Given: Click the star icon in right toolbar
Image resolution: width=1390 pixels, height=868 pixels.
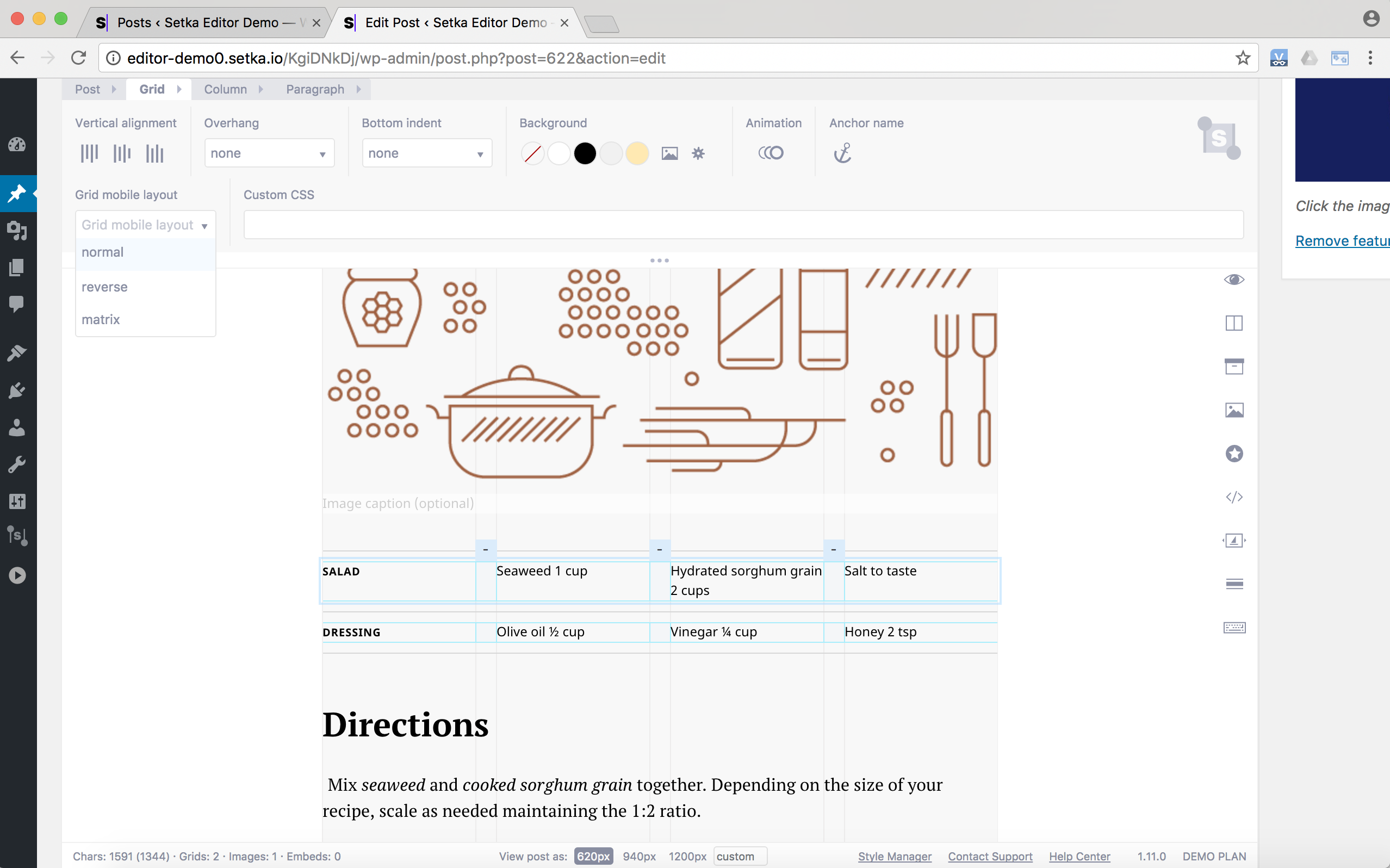Looking at the screenshot, I should click(1234, 454).
